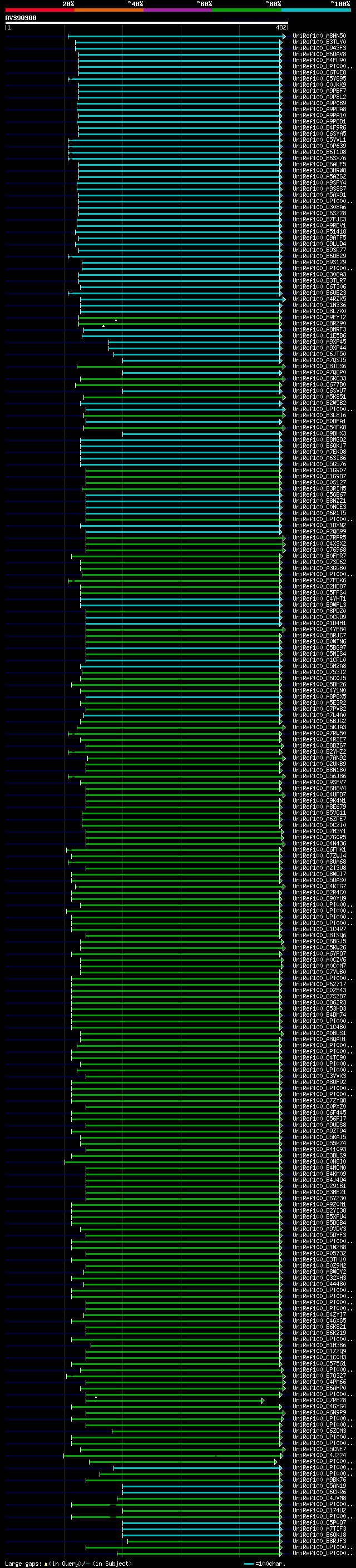Screen dimensions: 356x1568
Task: Select the UniRef100_A4RZK5 hit label
Action: (x=319, y=299)
